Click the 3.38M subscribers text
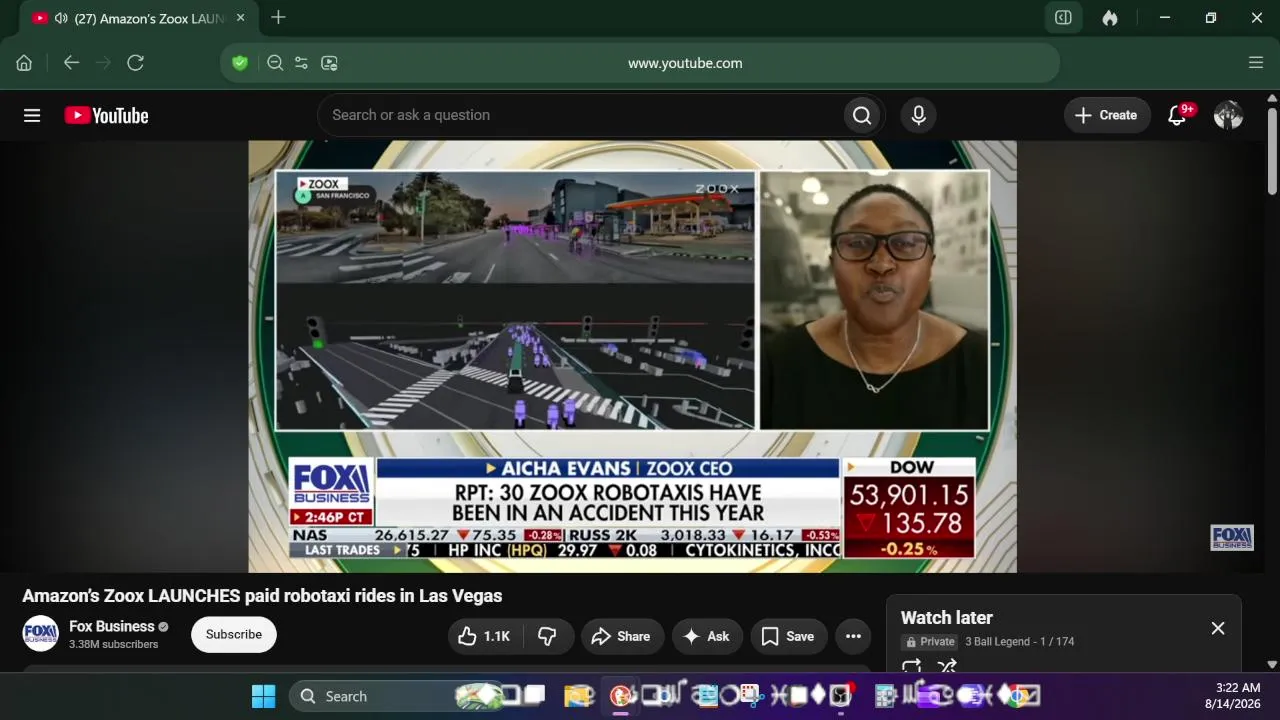 coord(114,645)
